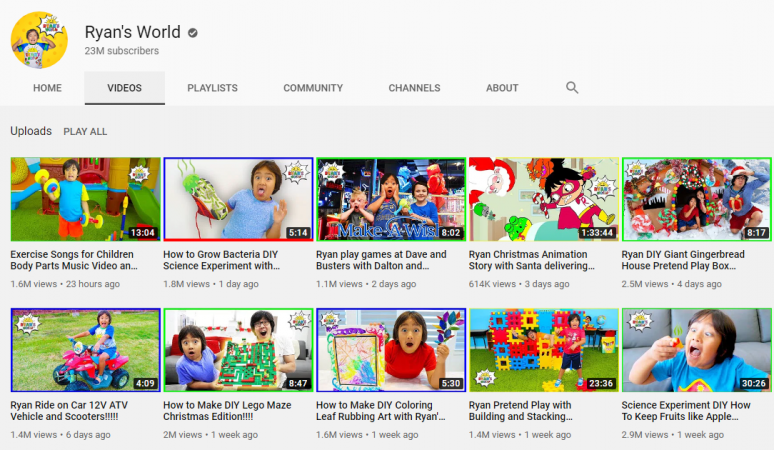Screen dimensions: 774x450
Task: Click the Uploads section heading
Action: pyautogui.click(x=31, y=131)
